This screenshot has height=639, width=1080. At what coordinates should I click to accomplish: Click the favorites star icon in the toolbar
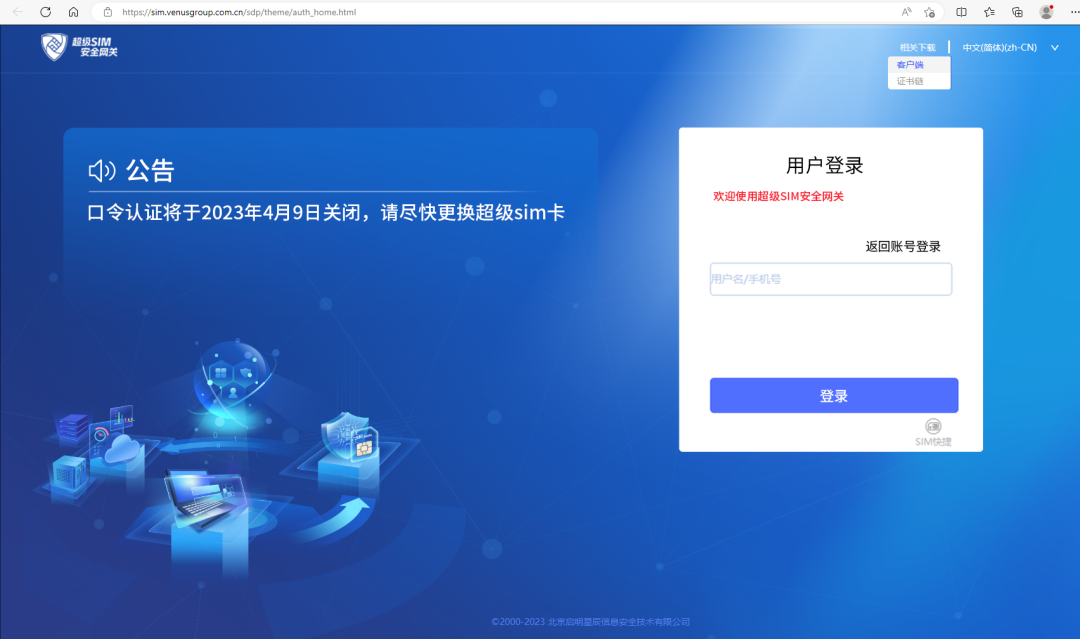click(988, 12)
